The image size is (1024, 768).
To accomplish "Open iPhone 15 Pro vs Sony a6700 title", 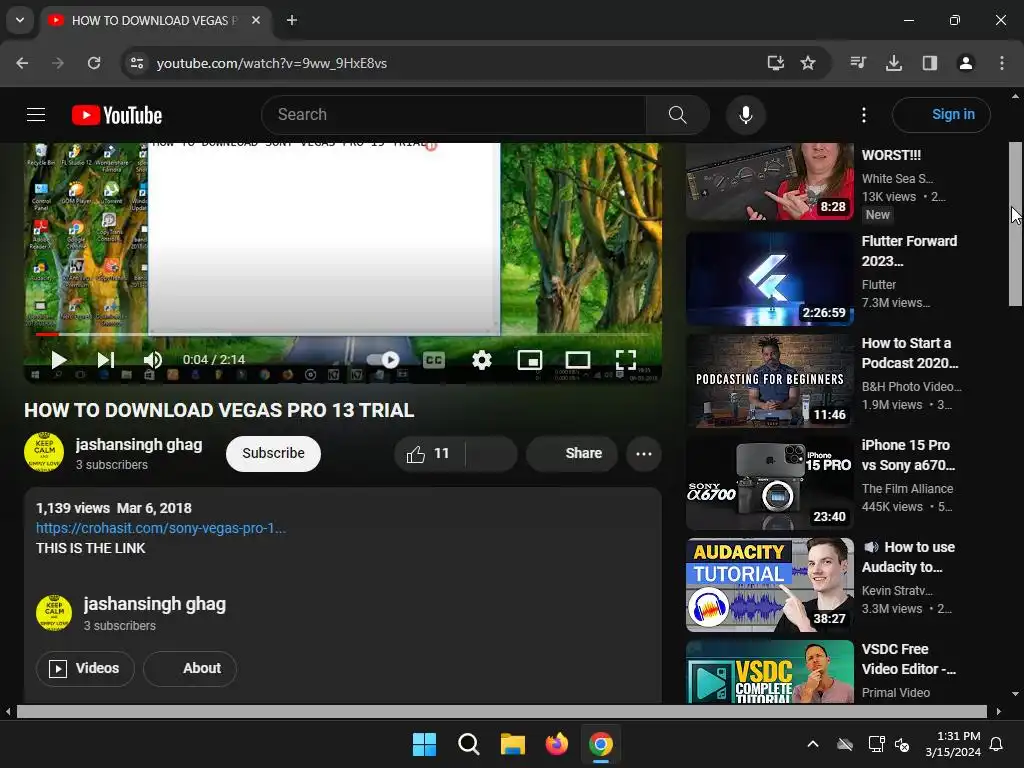I will [x=908, y=455].
